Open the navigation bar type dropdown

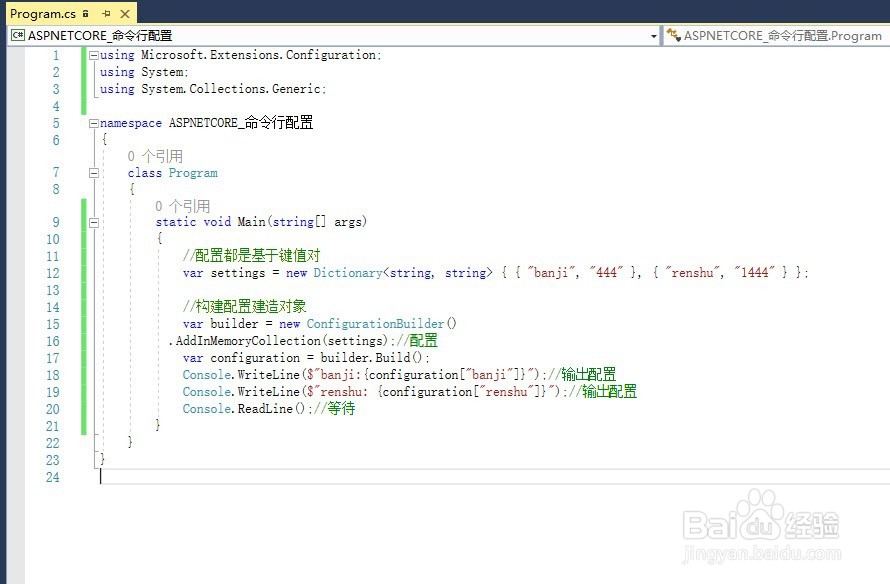[x=655, y=34]
